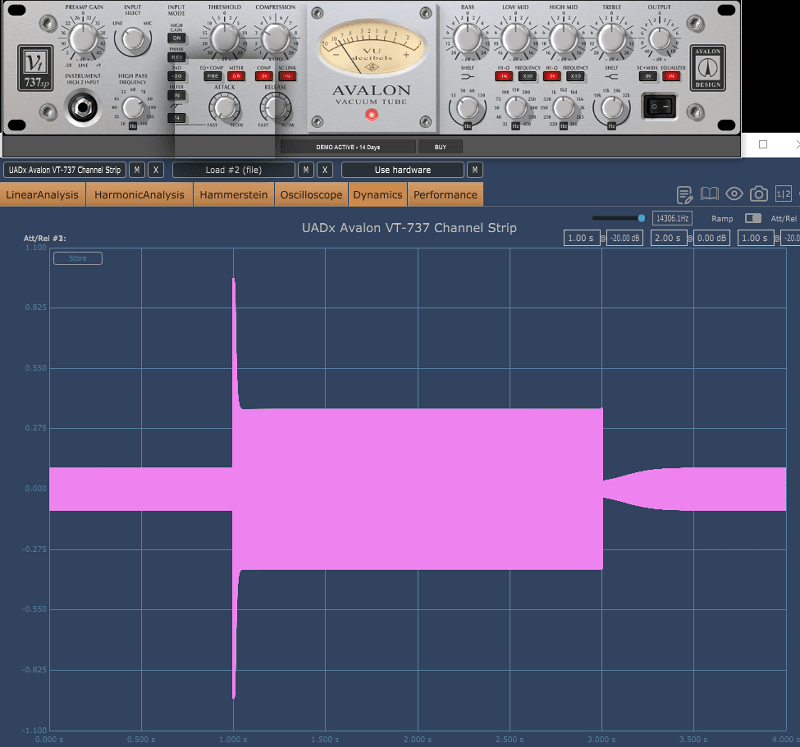Screen dimensions: 800x747
Task: Toggle the High Gain ON button
Action: pyautogui.click(x=177, y=38)
